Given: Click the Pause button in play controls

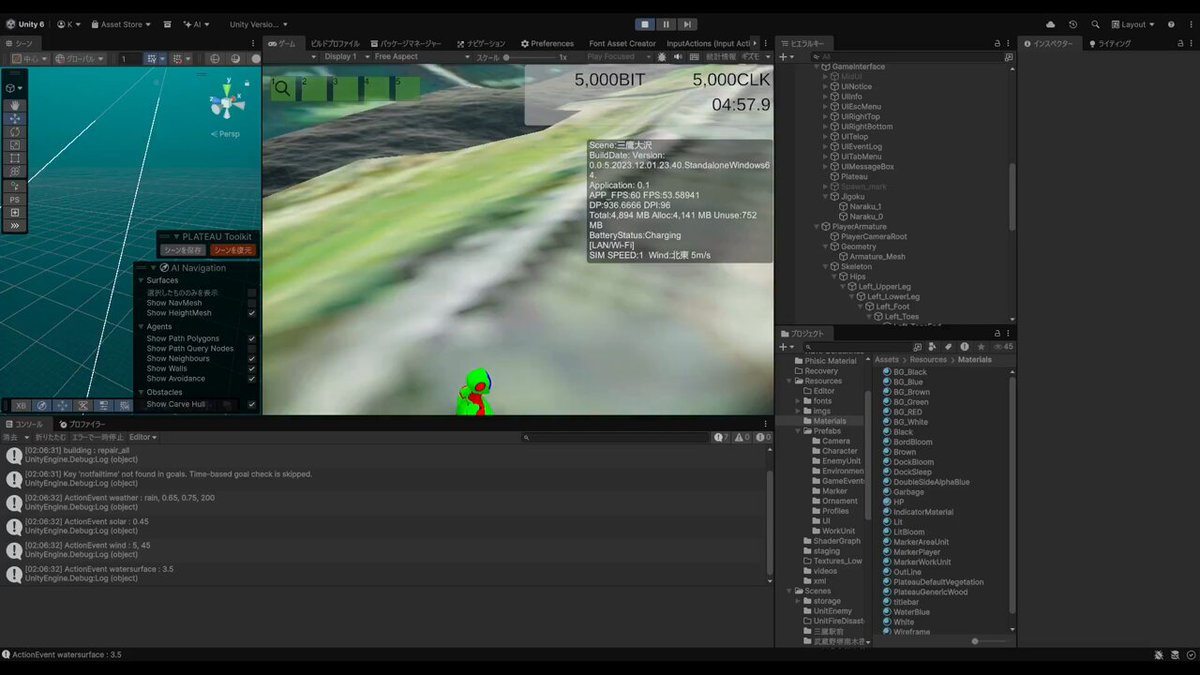Looking at the screenshot, I should (666, 24).
